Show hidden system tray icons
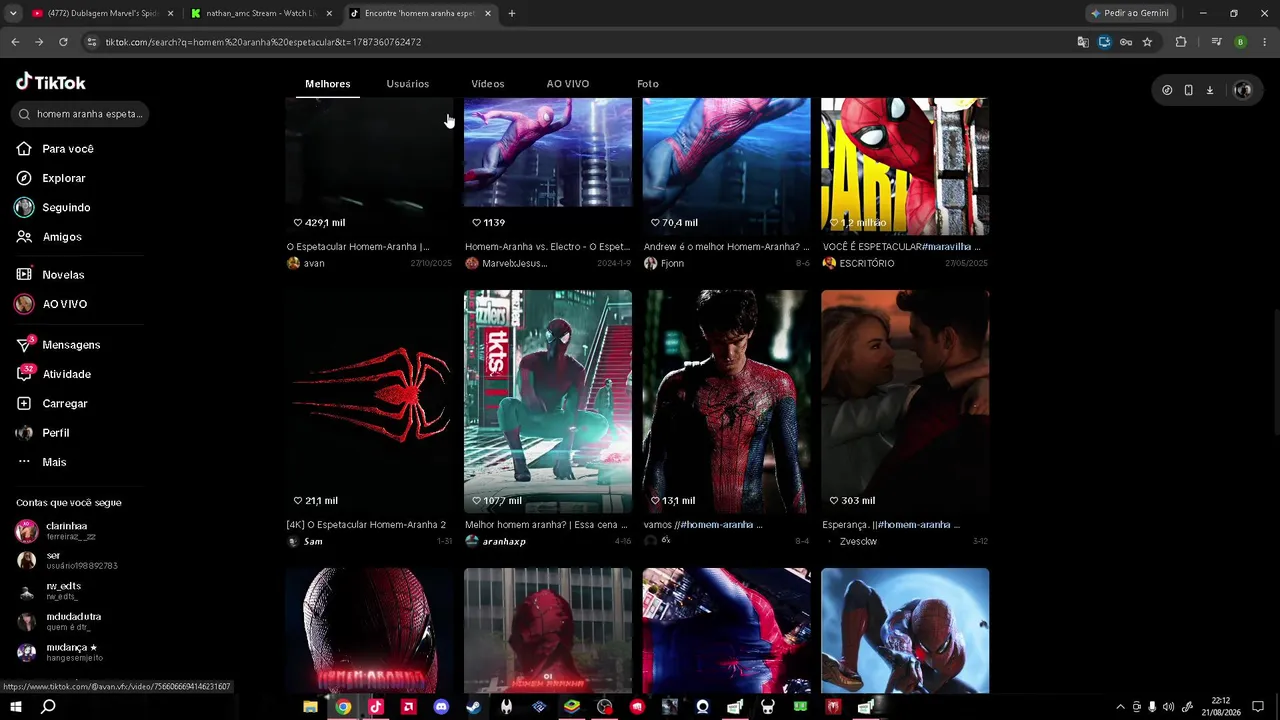This screenshot has height=720, width=1280. point(1120,707)
